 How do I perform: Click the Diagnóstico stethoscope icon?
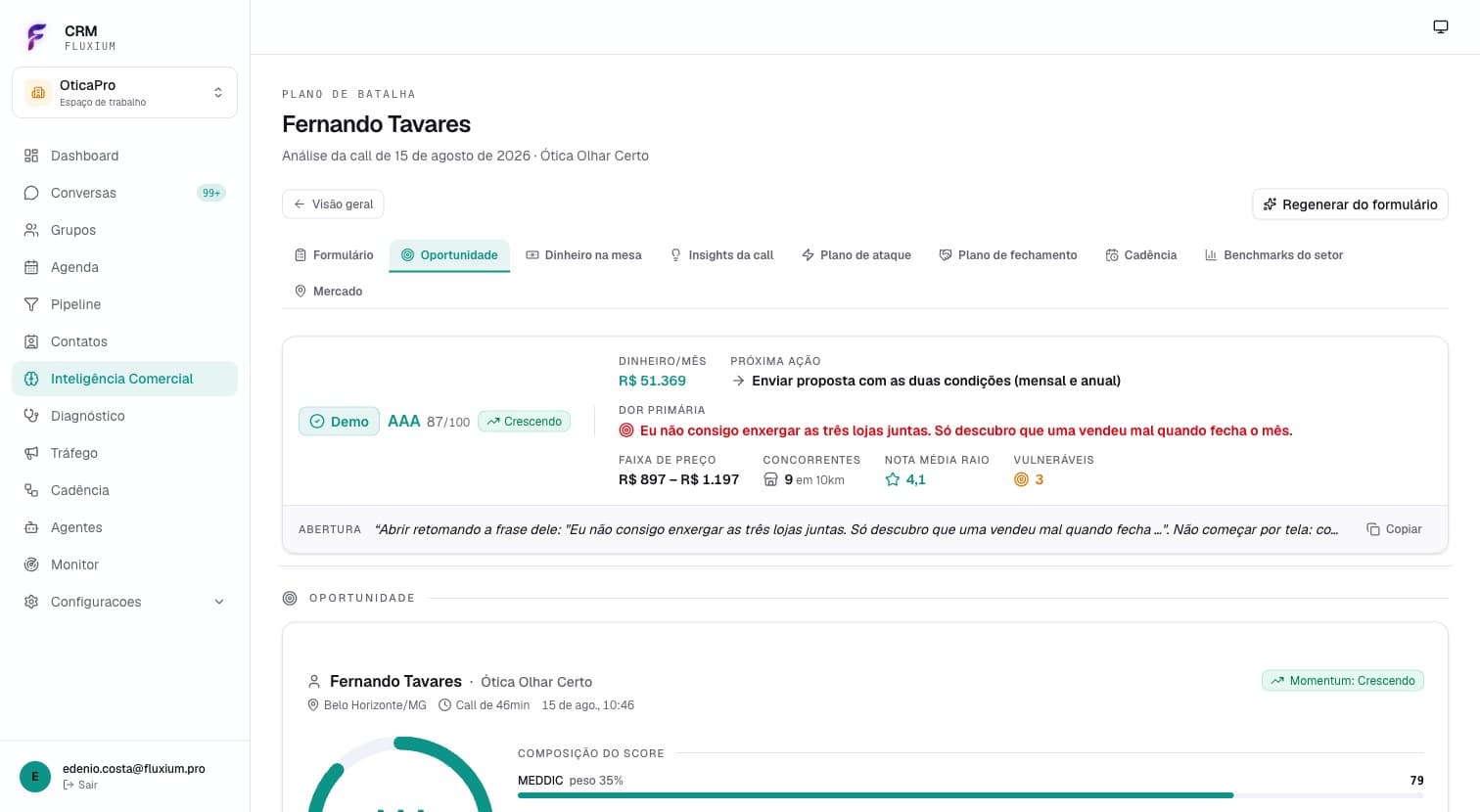[x=31, y=416]
